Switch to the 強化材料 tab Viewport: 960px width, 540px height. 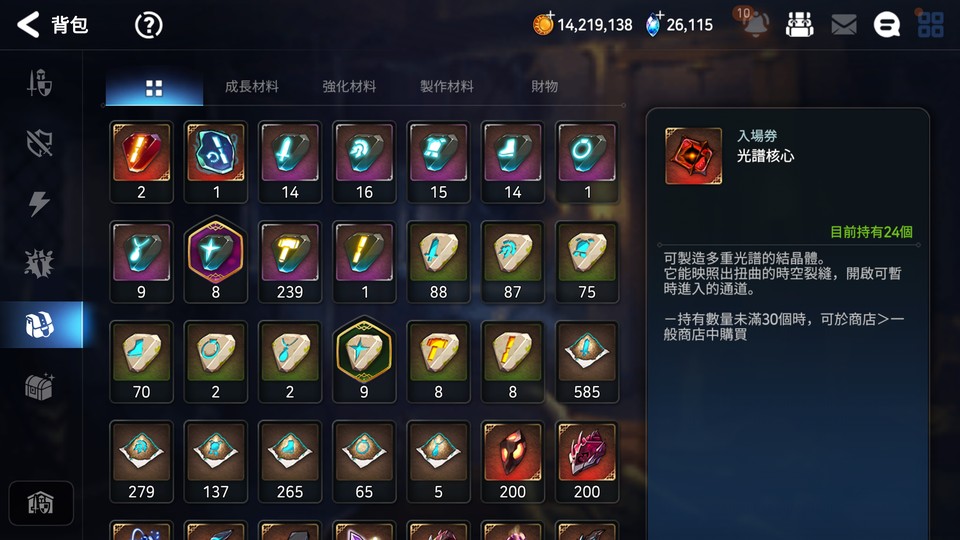[x=349, y=86]
